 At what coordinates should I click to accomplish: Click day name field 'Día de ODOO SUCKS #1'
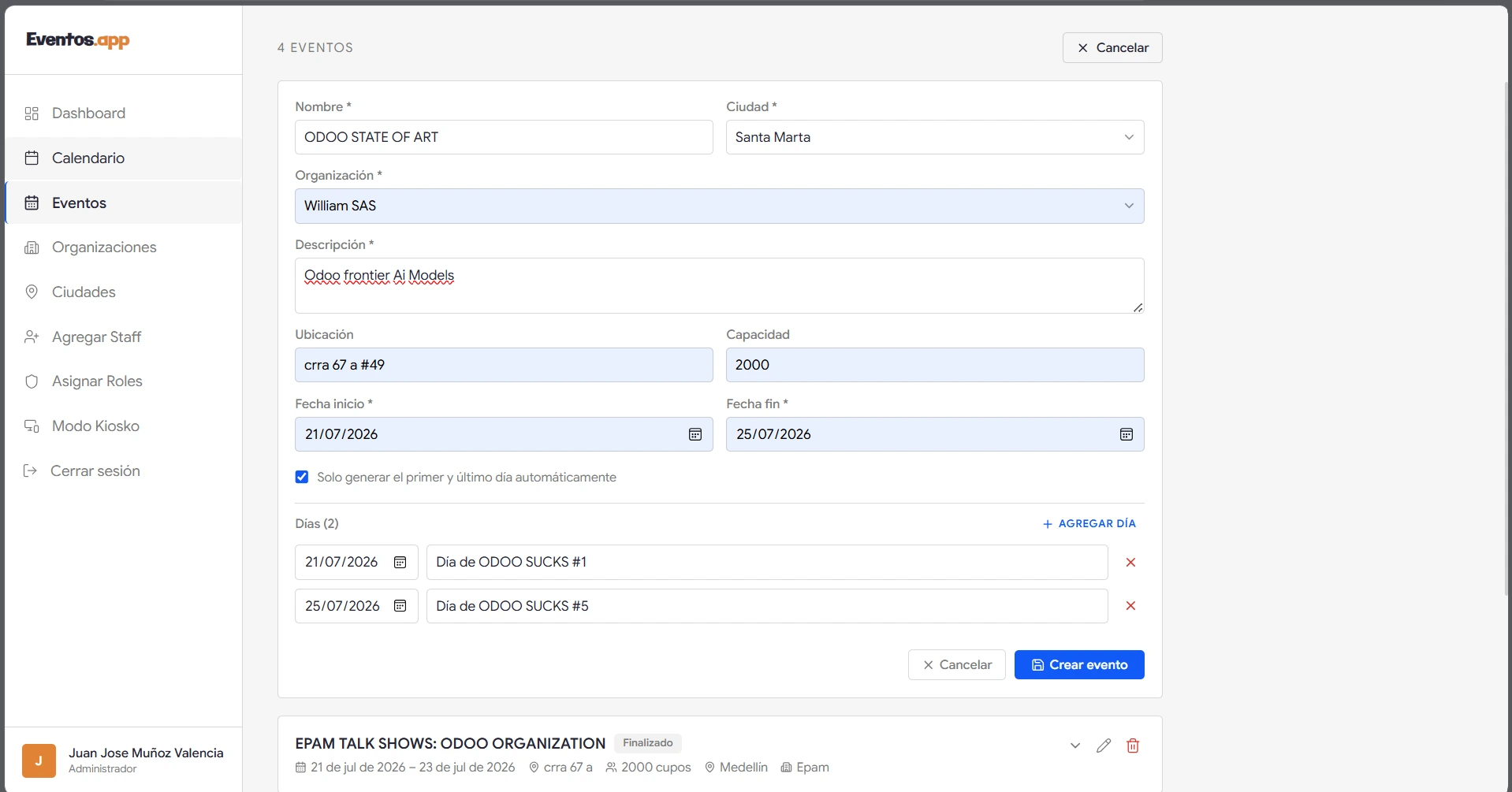coord(767,563)
